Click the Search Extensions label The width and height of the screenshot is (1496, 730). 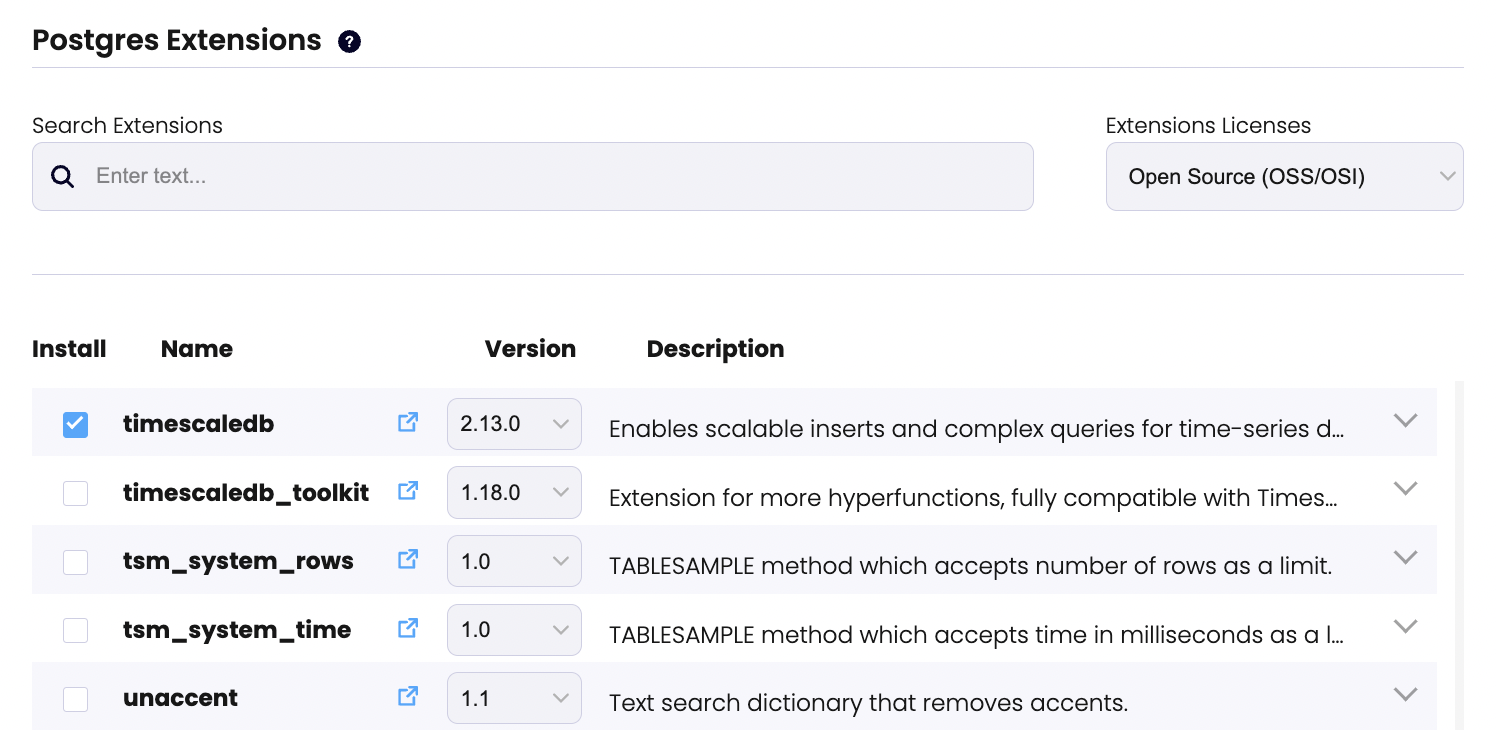[x=127, y=126]
